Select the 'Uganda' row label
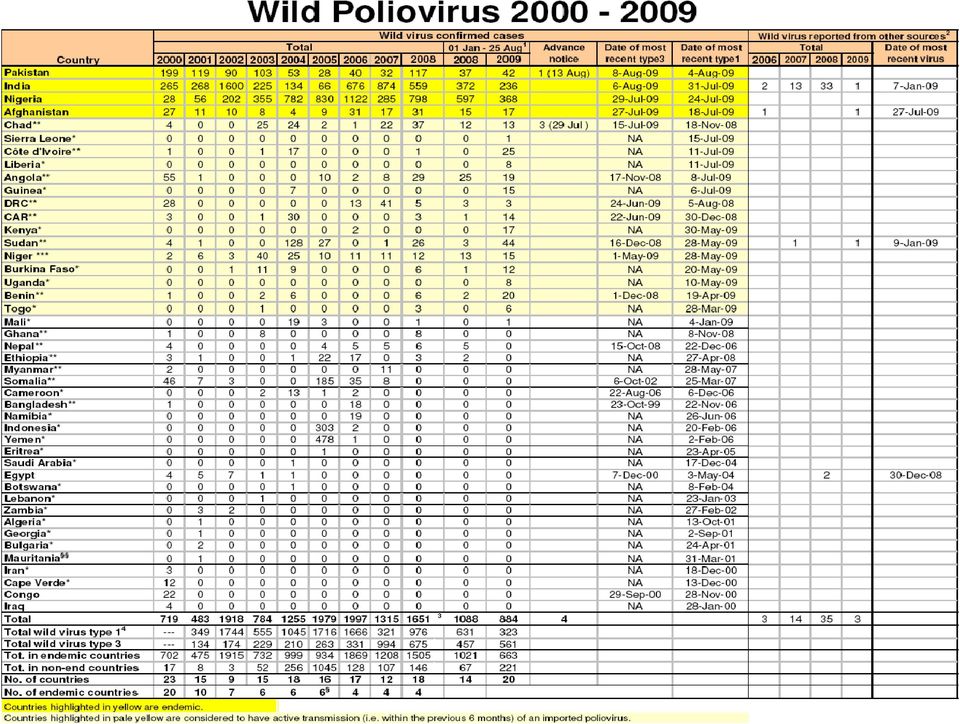The image size is (960, 724). [x=26, y=282]
